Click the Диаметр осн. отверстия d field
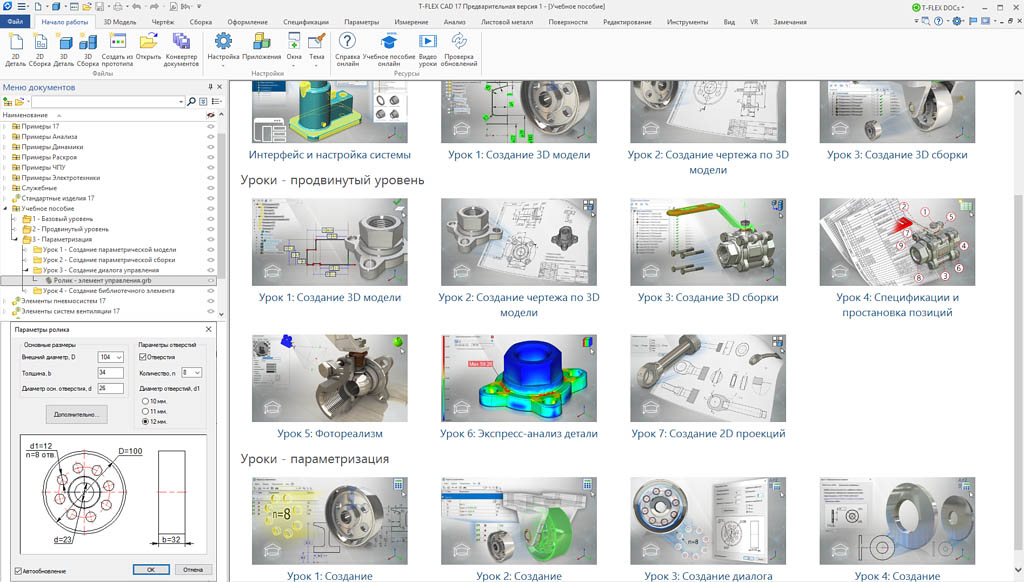 tap(110, 388)
